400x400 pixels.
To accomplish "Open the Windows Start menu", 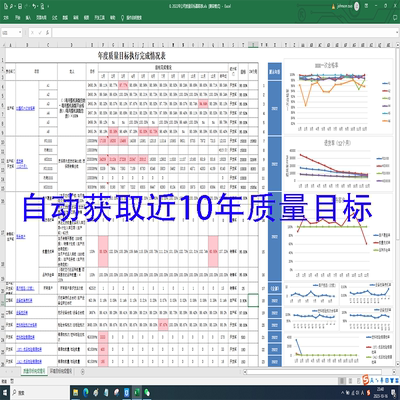I will point(5,393).
